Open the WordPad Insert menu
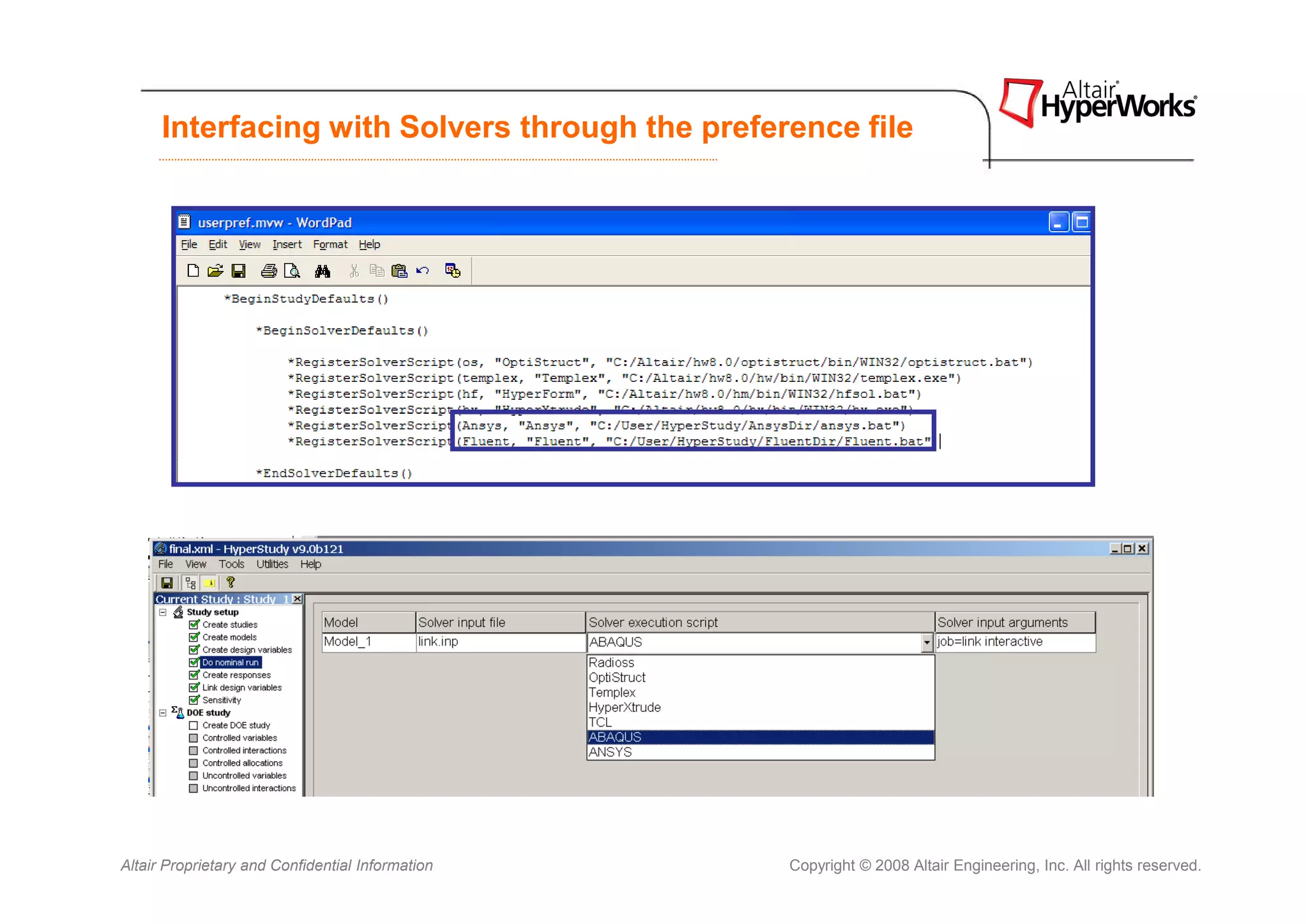 coord(287,245)
